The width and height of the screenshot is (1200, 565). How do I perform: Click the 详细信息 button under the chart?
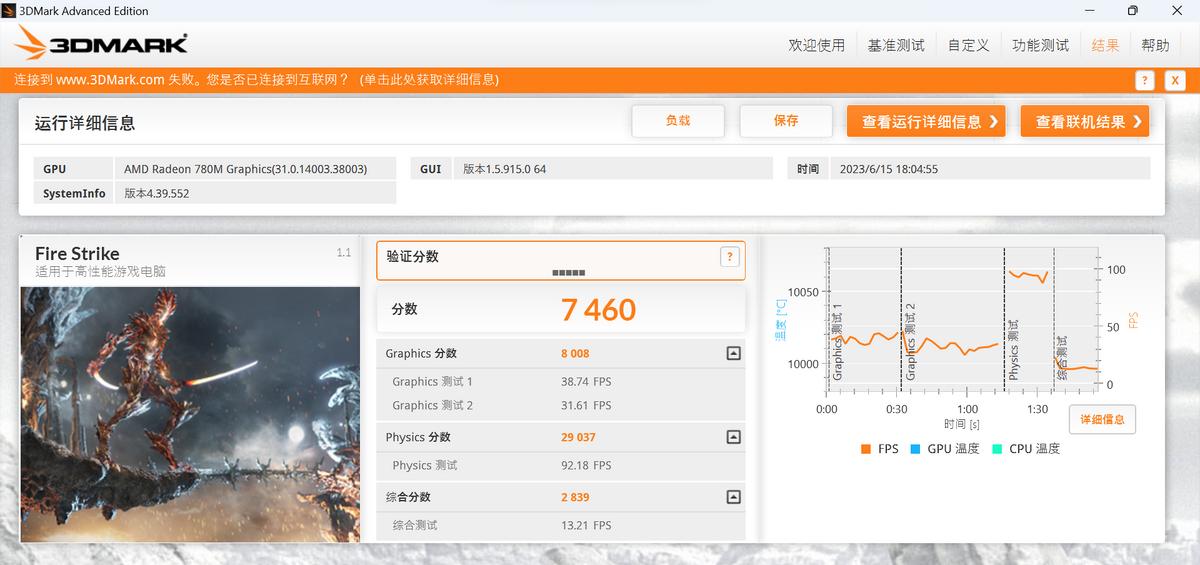pyautogui.click(x=1102, y=419)
